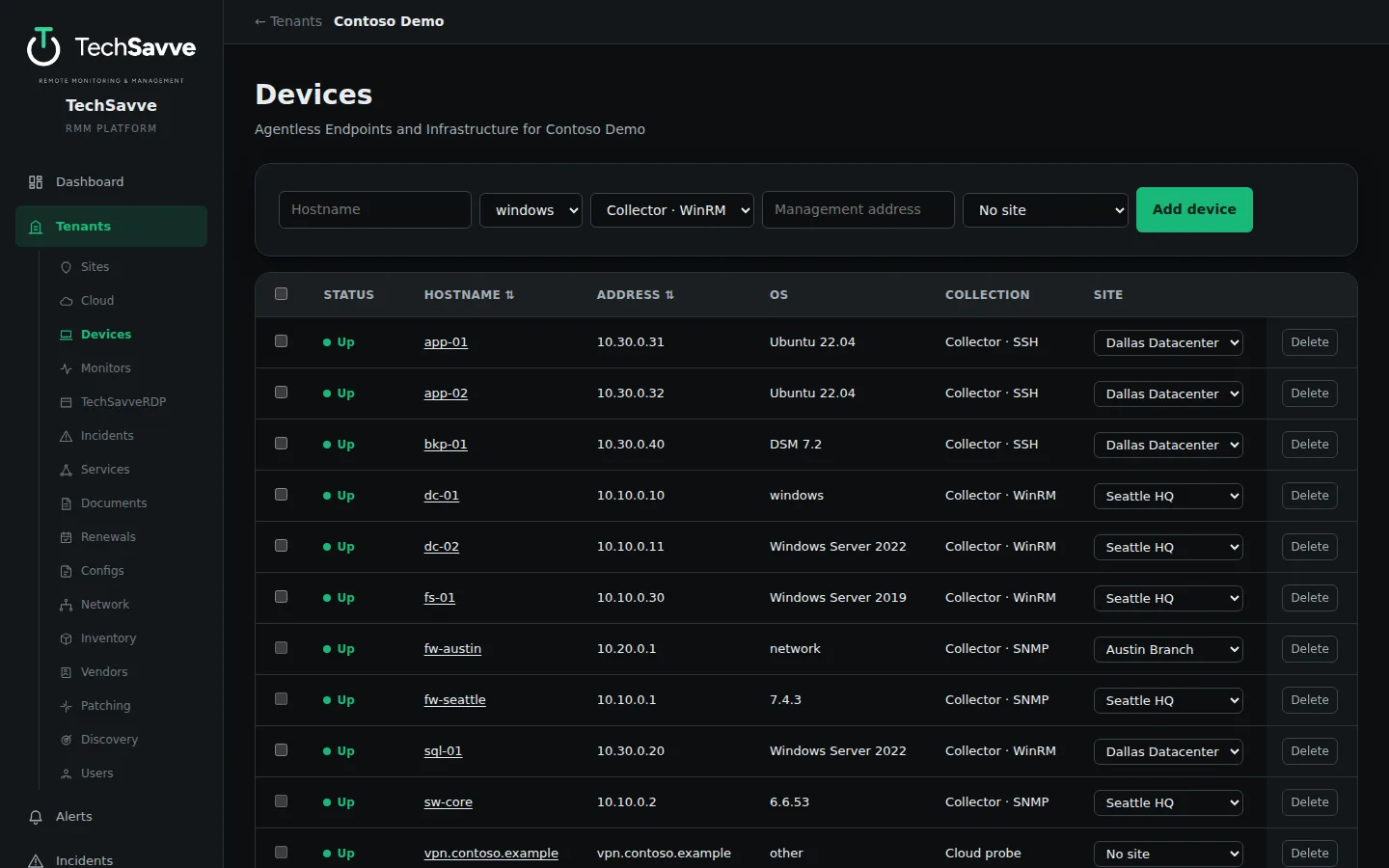Click the Alerts bell icon
Viewport: 1389px width, 868px height.
(36, 817)
